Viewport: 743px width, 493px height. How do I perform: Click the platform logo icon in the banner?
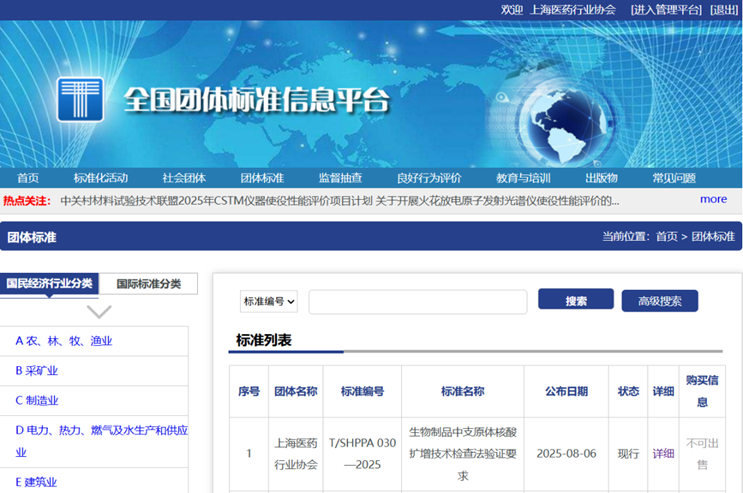pos(80,100)
